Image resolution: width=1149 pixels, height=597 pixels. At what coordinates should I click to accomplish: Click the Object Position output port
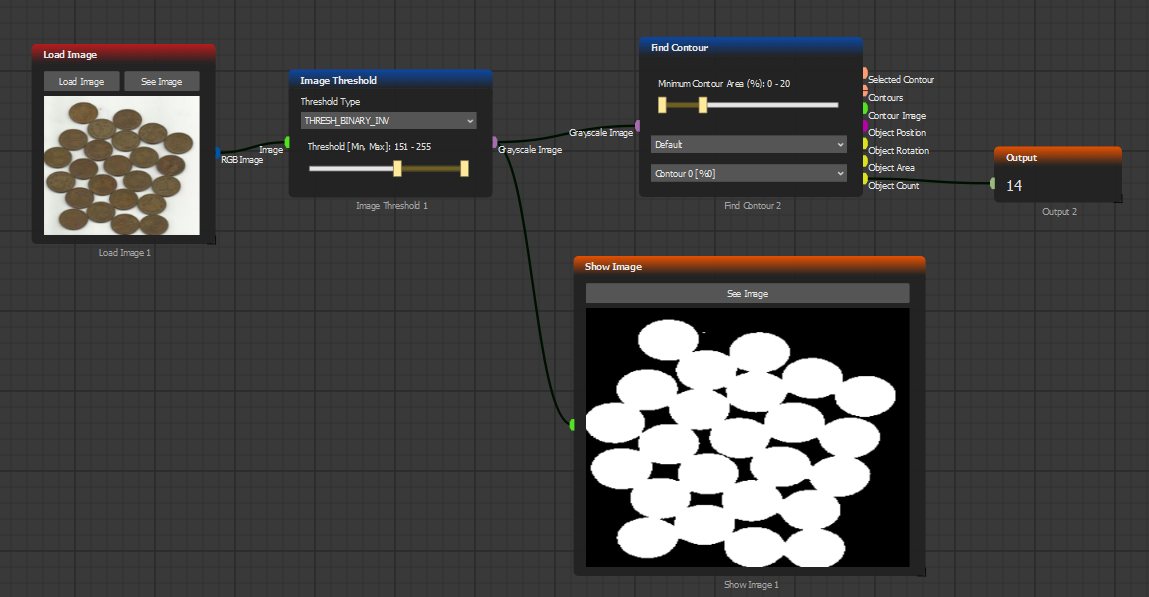(x=865, y=126)
